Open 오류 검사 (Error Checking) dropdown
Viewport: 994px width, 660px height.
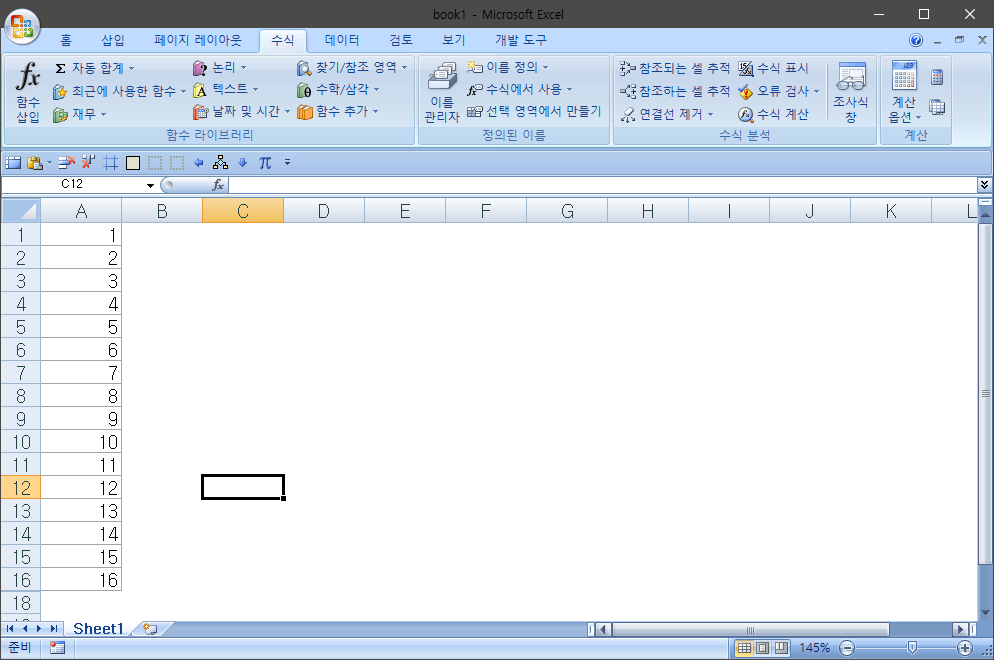tap(816, 91)
